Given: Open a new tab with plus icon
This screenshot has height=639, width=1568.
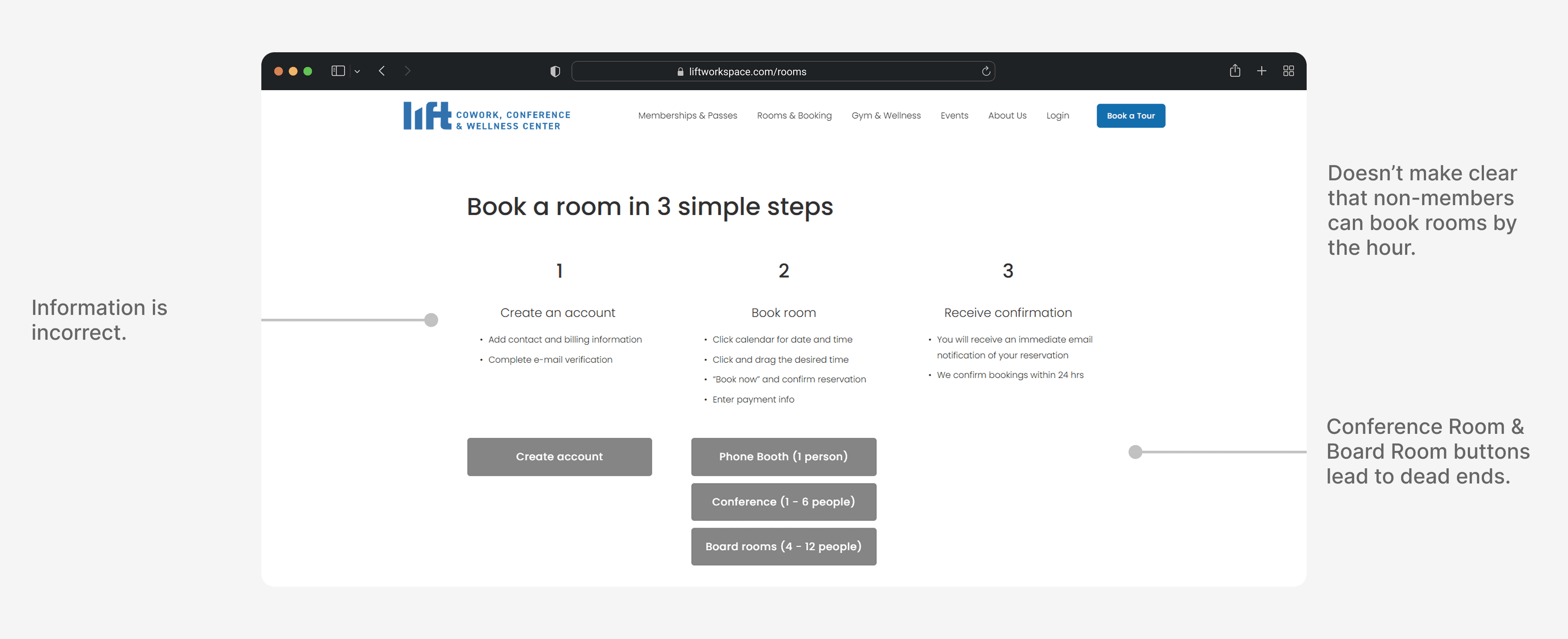Looking at the screenshot, I should click(x=1261, y=71).
